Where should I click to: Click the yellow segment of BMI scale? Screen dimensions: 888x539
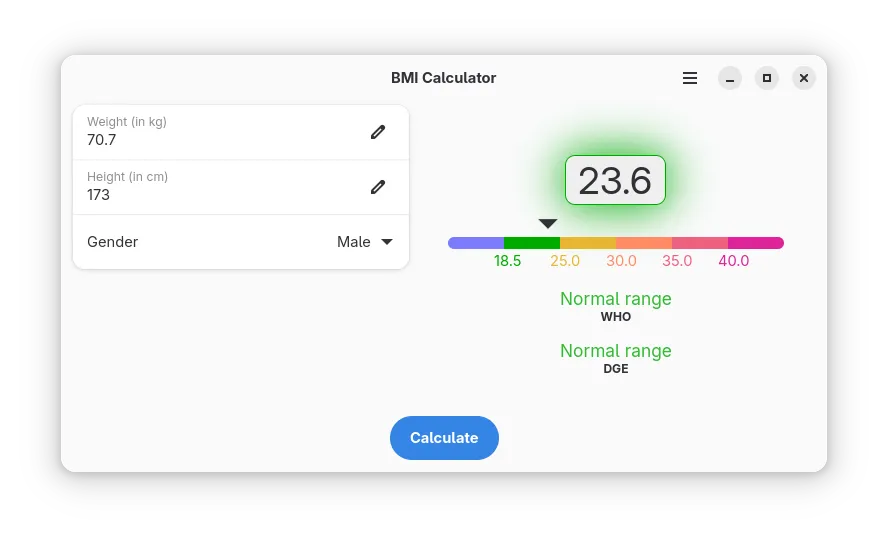click(x=588, y=243)
